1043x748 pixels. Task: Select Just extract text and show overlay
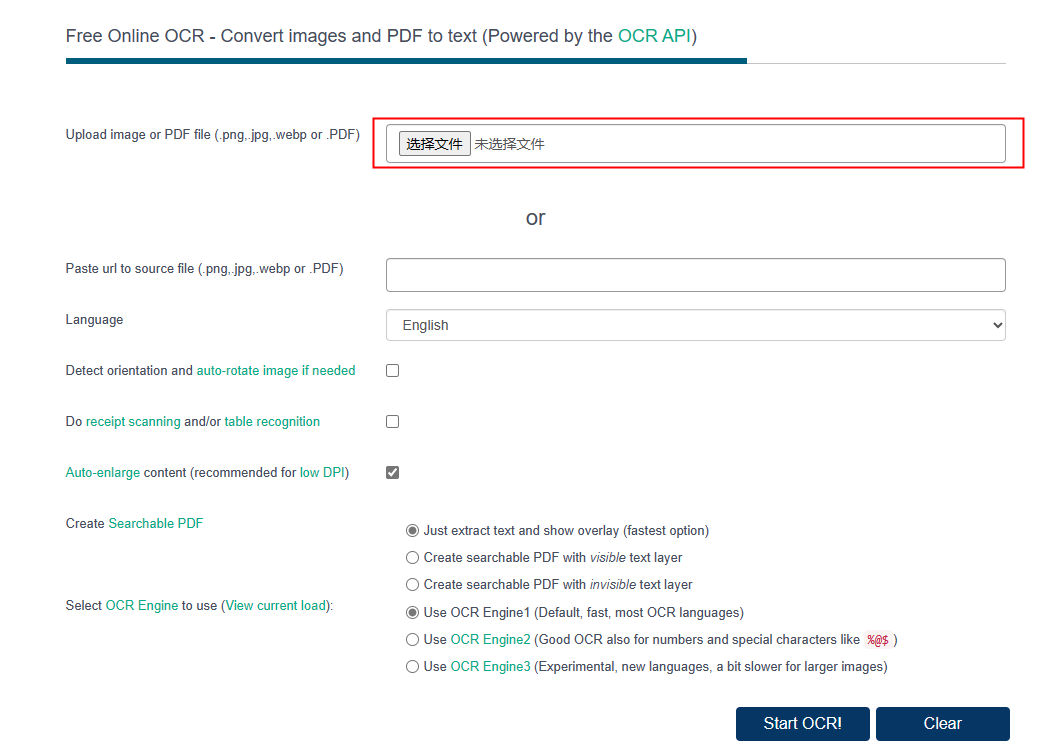(413, 531)
